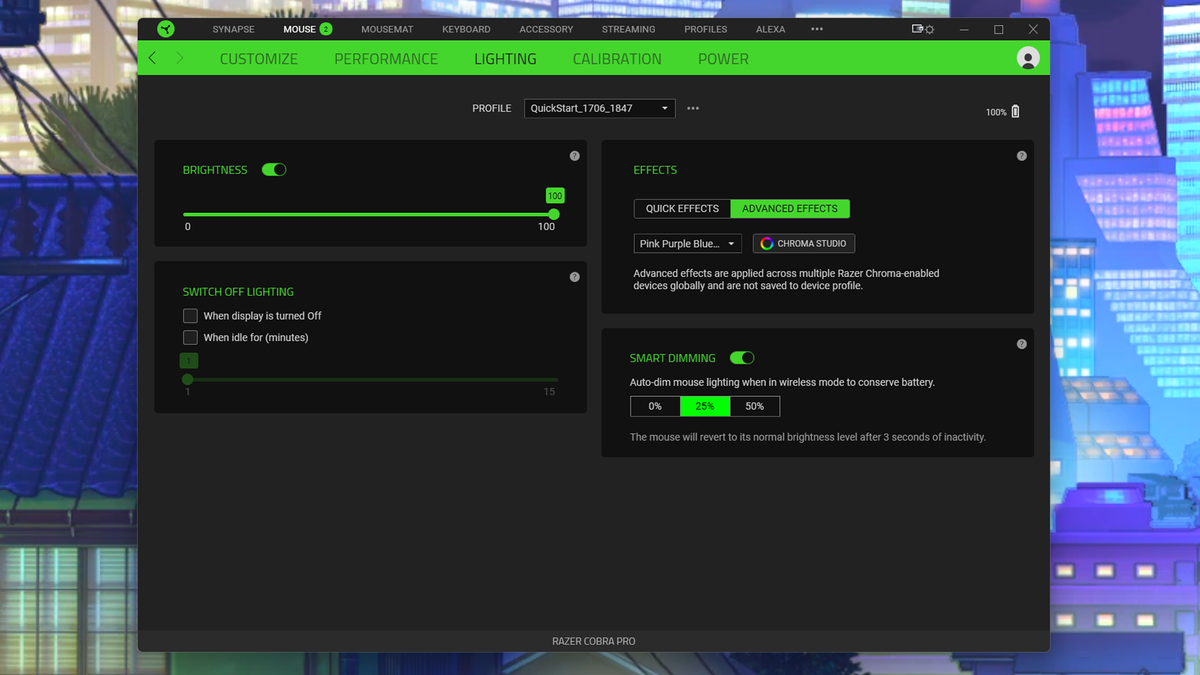This screenshot has height=675, width=1200.
Task: Click the 100% battery percentage text
Action: click(996, 112)
